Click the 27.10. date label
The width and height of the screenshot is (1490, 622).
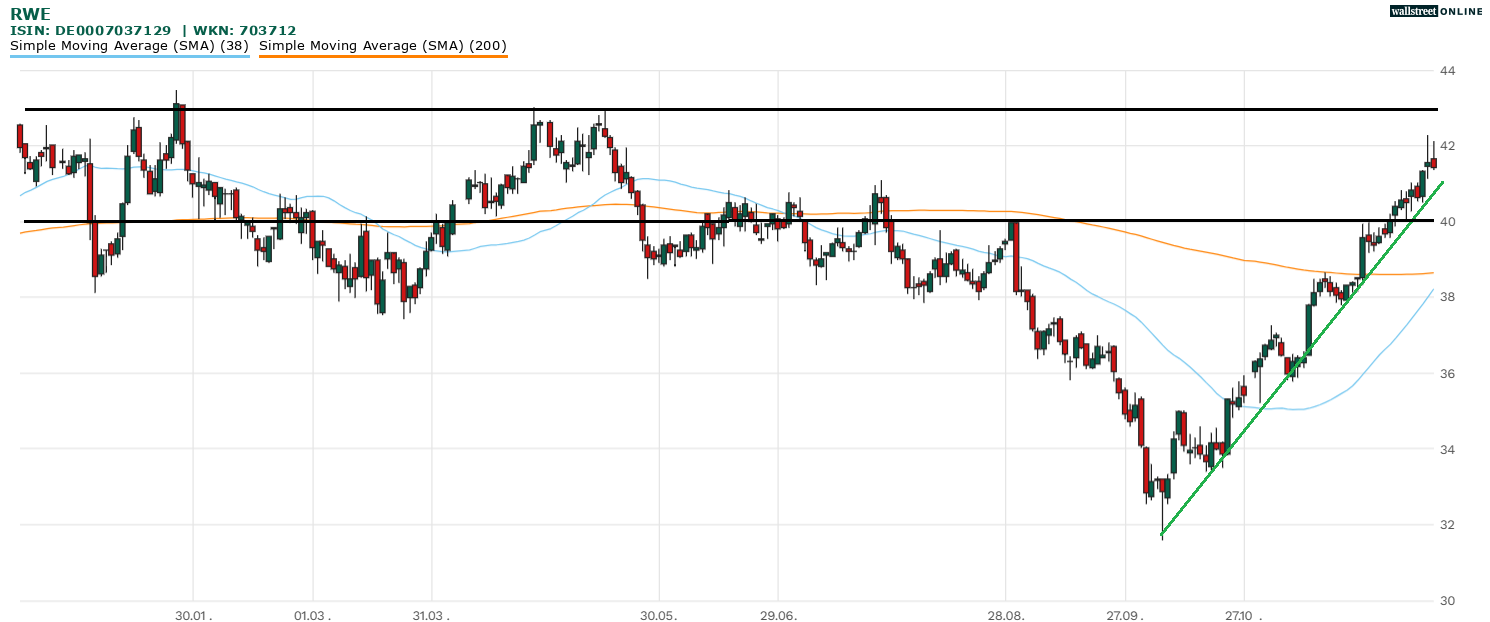[1243, 613]
